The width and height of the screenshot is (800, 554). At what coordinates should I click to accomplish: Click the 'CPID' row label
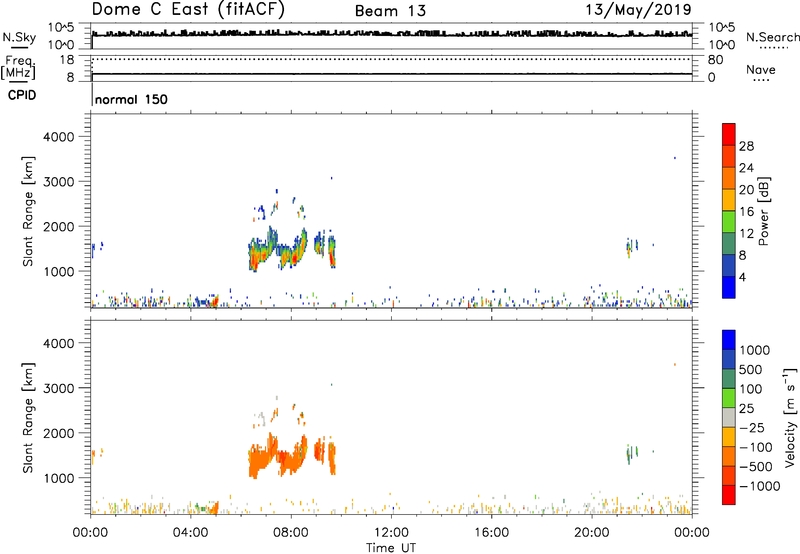(x=22, y=95)
